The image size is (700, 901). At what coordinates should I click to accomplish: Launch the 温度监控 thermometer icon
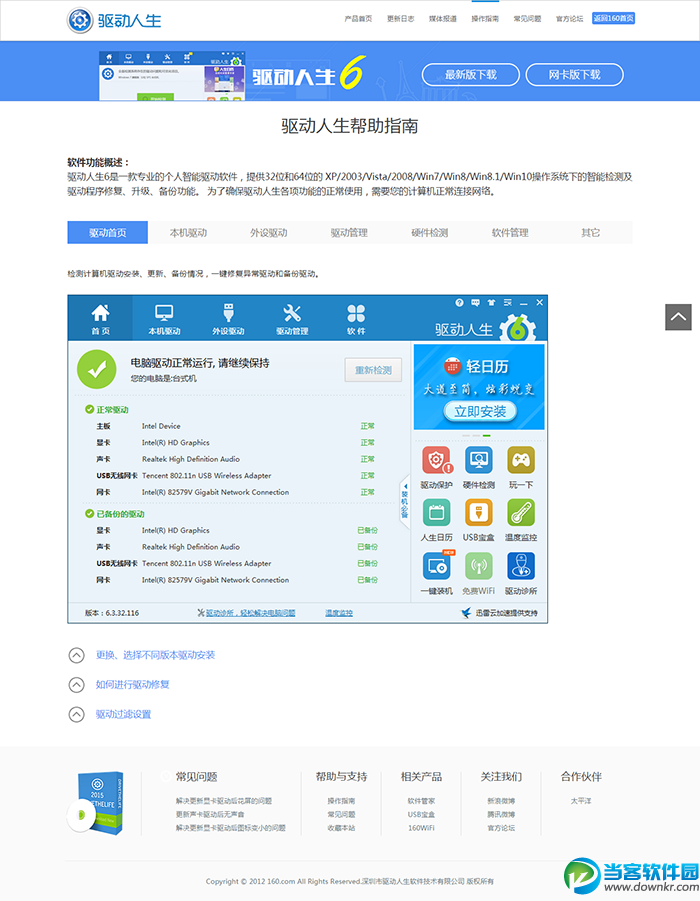point(521,513)
